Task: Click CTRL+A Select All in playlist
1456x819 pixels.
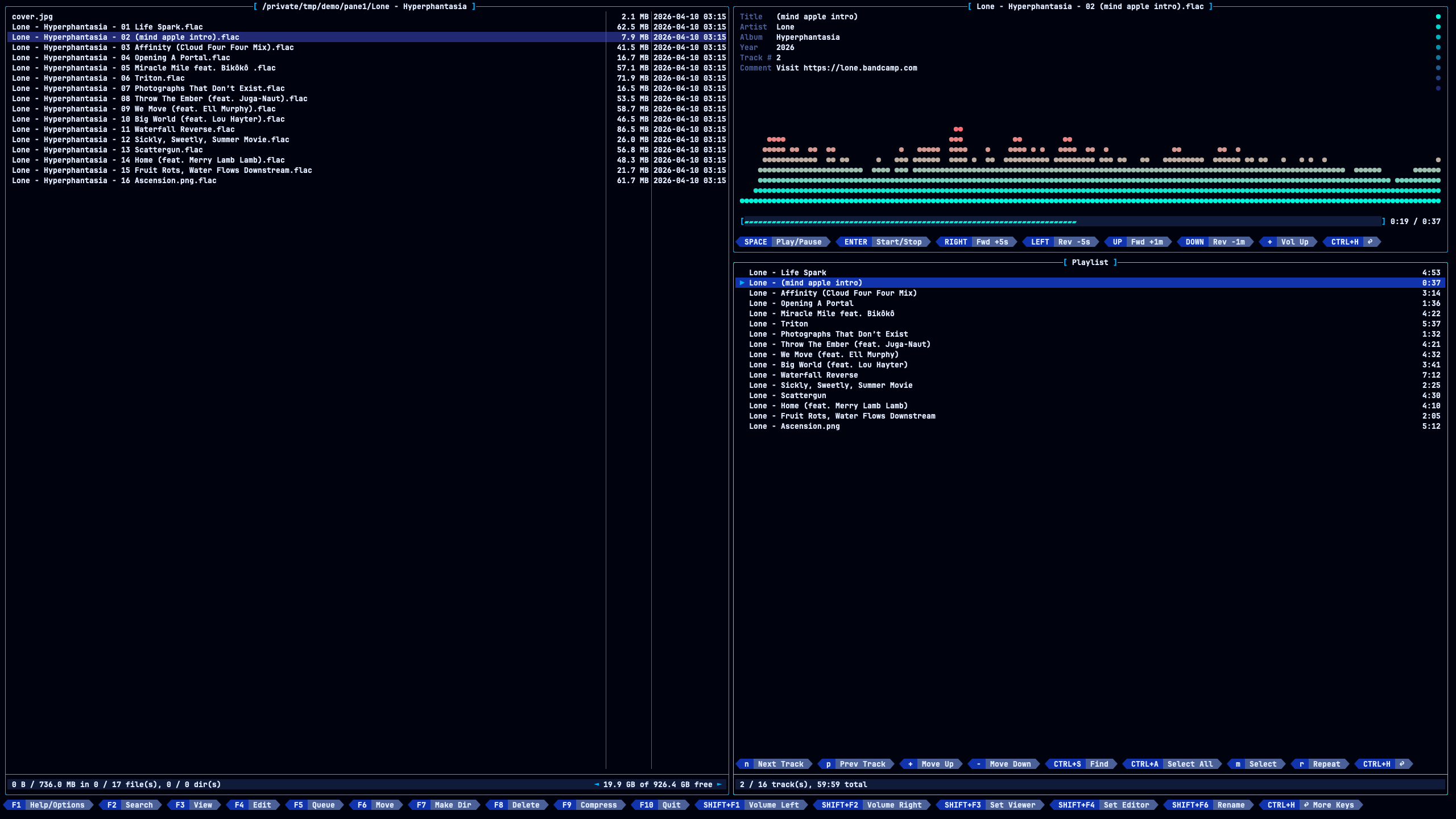Action: click(1172, 764)
